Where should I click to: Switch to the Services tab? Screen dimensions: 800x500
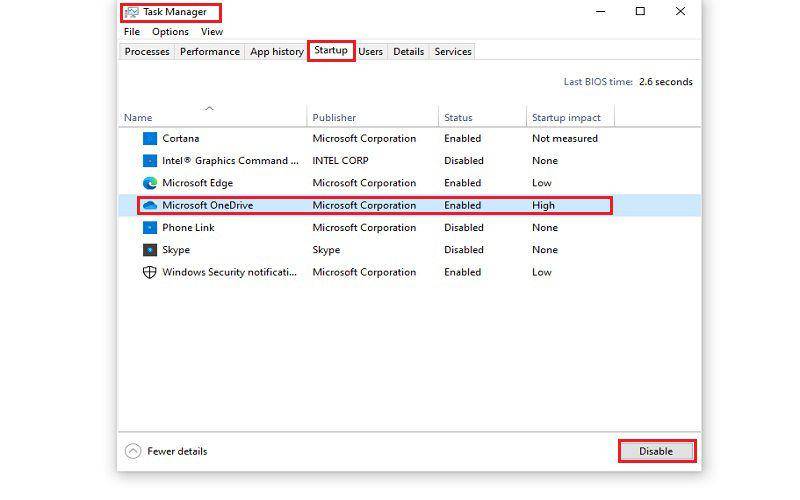[x=453, y=52]
